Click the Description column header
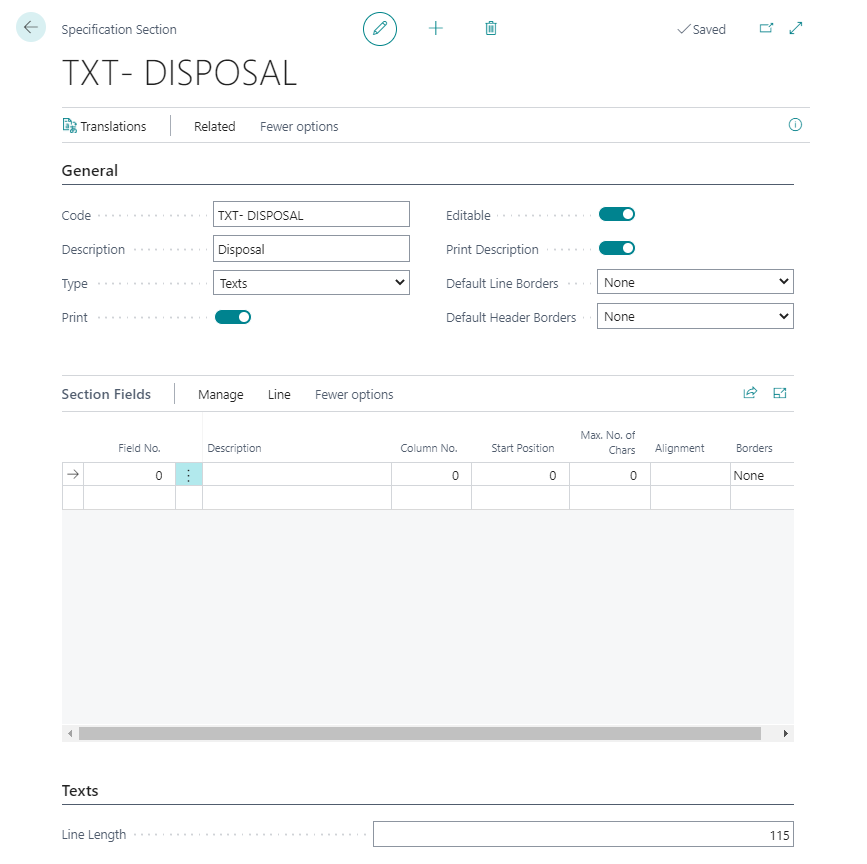 click(x=234, y=448)
